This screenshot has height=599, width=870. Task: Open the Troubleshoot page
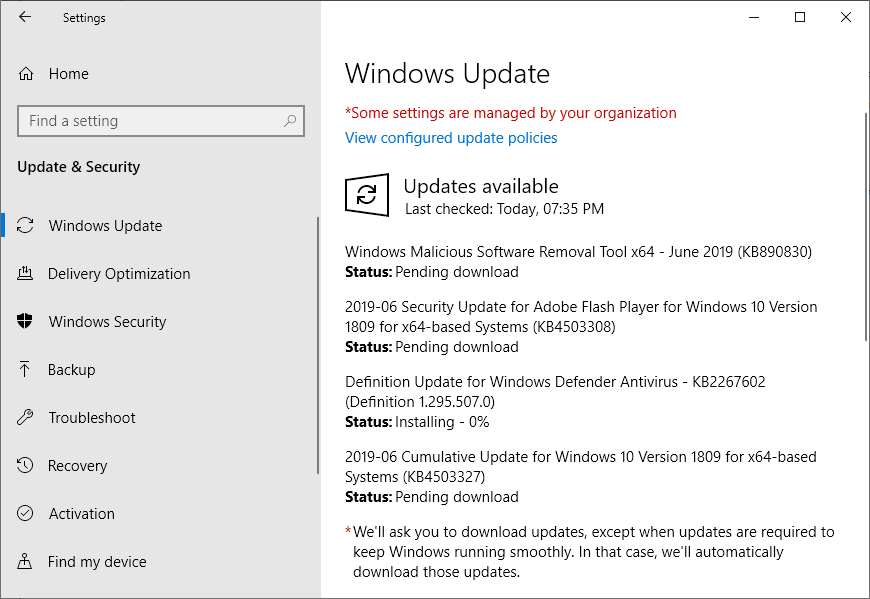click(x=92, y=418)
